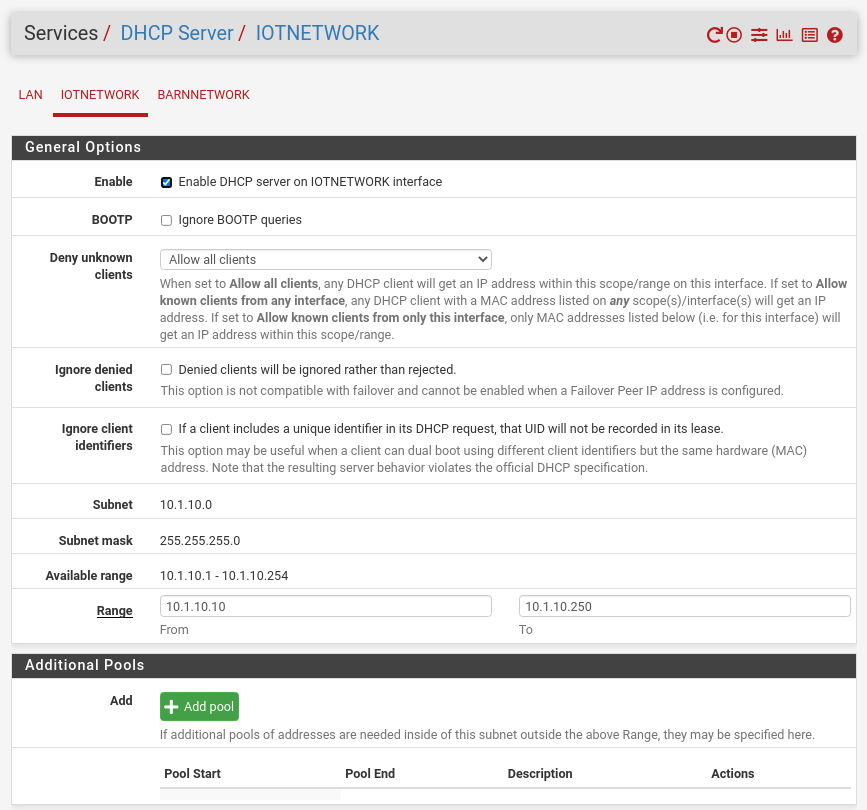
Task: Click the restart service icon
Action: pyautogui.click(x=714, y=35)
